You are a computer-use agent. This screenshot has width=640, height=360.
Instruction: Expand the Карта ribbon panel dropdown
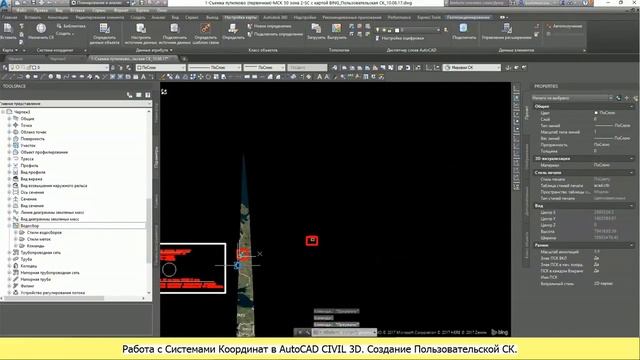10,50
